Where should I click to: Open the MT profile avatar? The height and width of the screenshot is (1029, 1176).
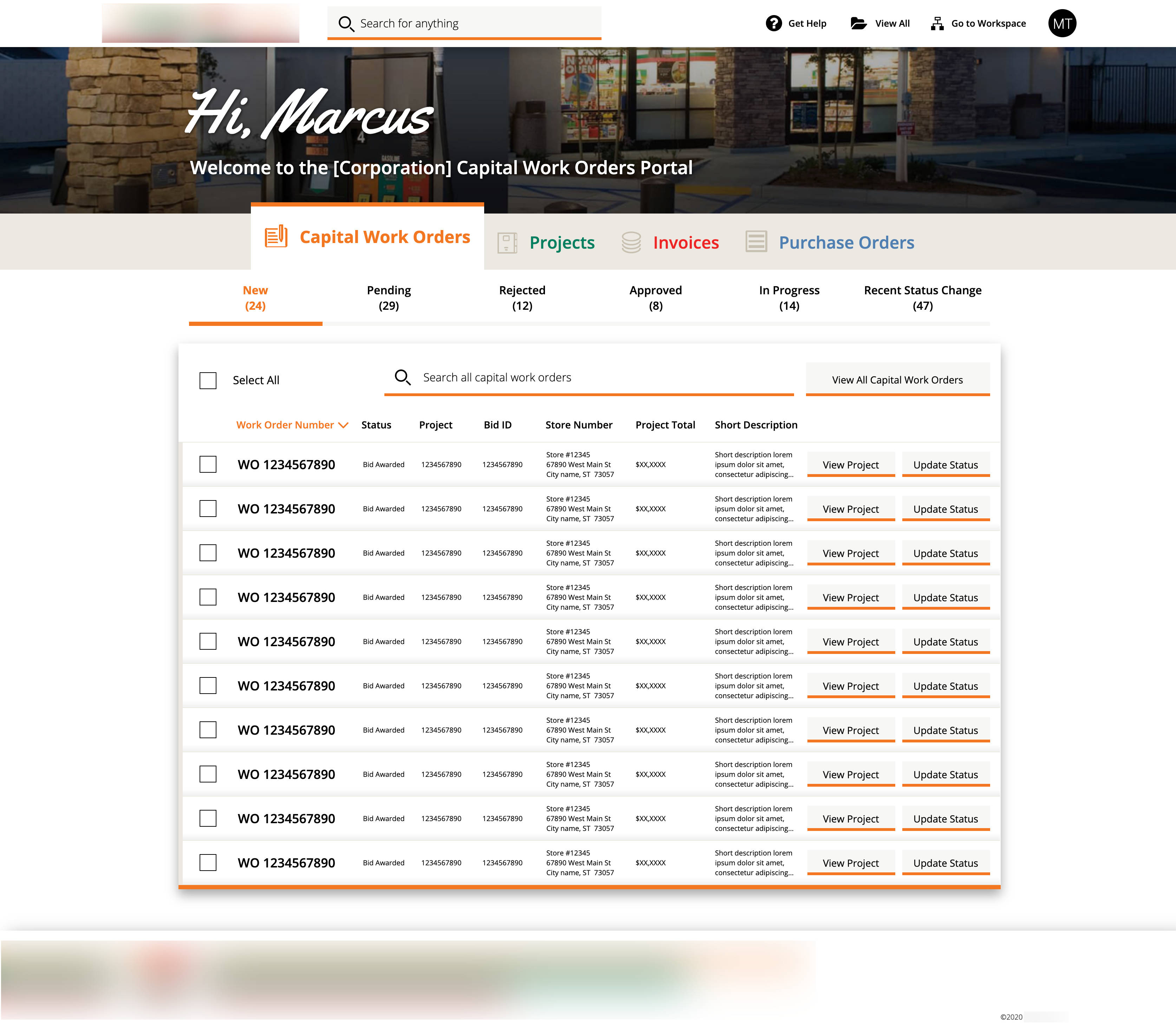[x=1062, y=23]
